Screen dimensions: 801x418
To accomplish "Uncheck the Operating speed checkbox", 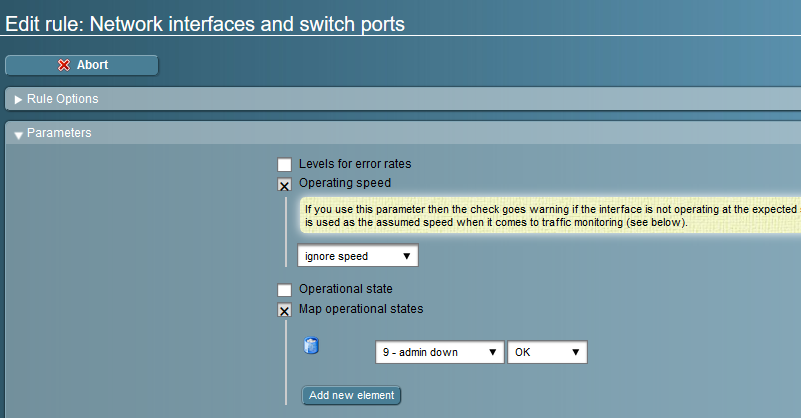I will click(x=284, y=184).
